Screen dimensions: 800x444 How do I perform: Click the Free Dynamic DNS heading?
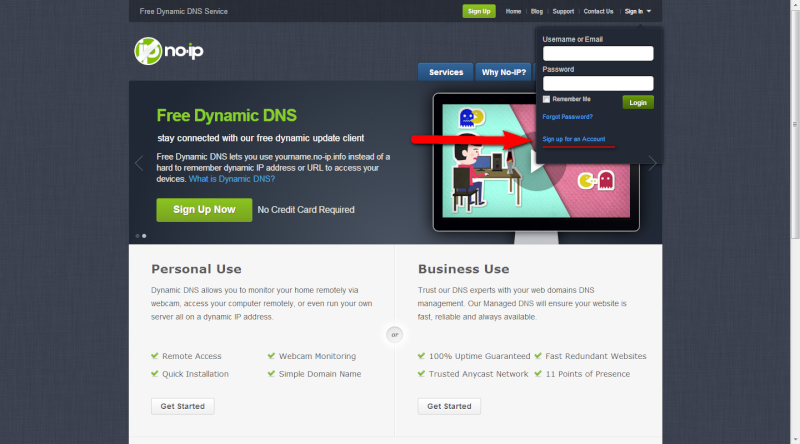tap(227, 115)
